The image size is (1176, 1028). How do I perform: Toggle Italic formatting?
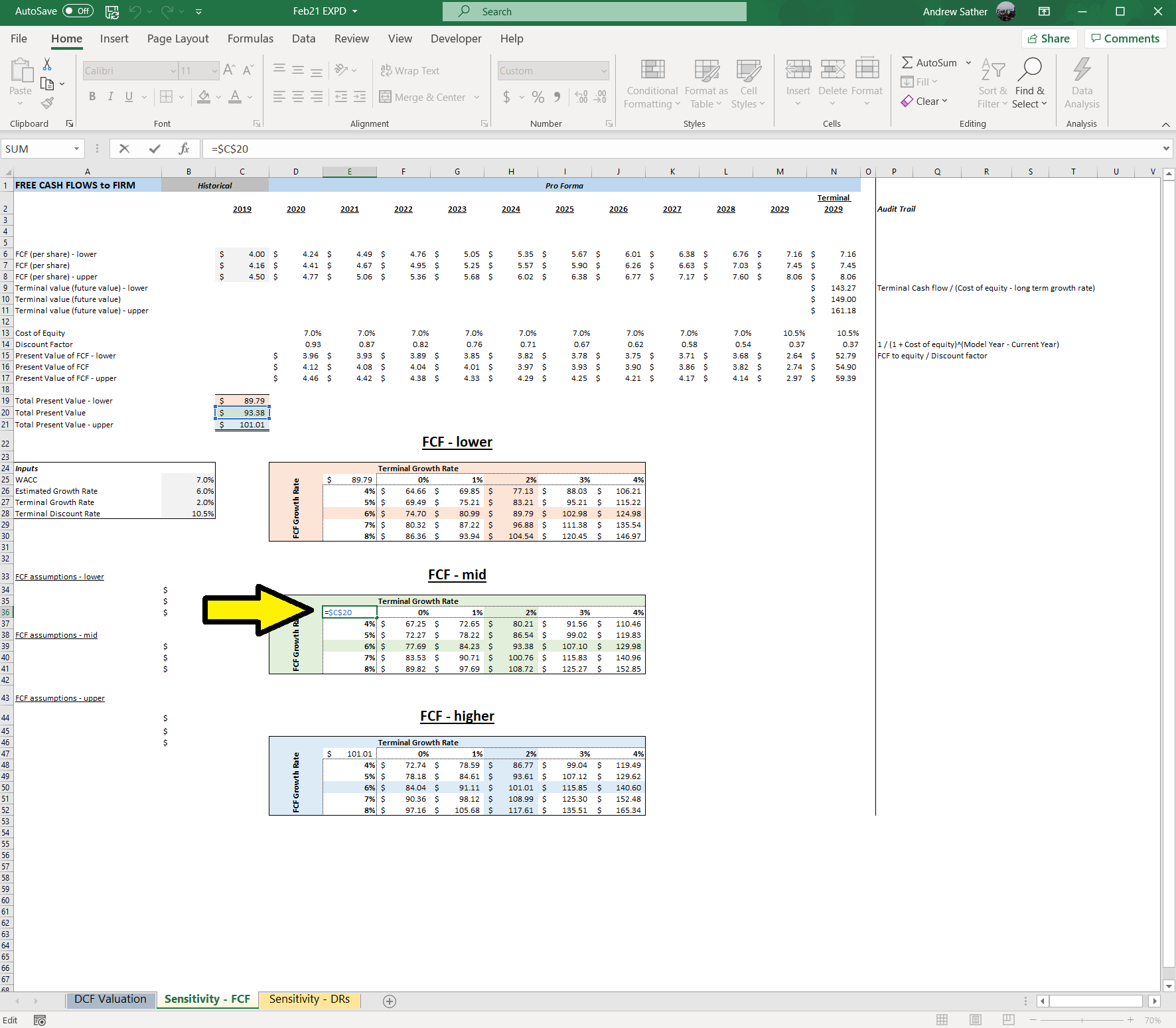110,97
